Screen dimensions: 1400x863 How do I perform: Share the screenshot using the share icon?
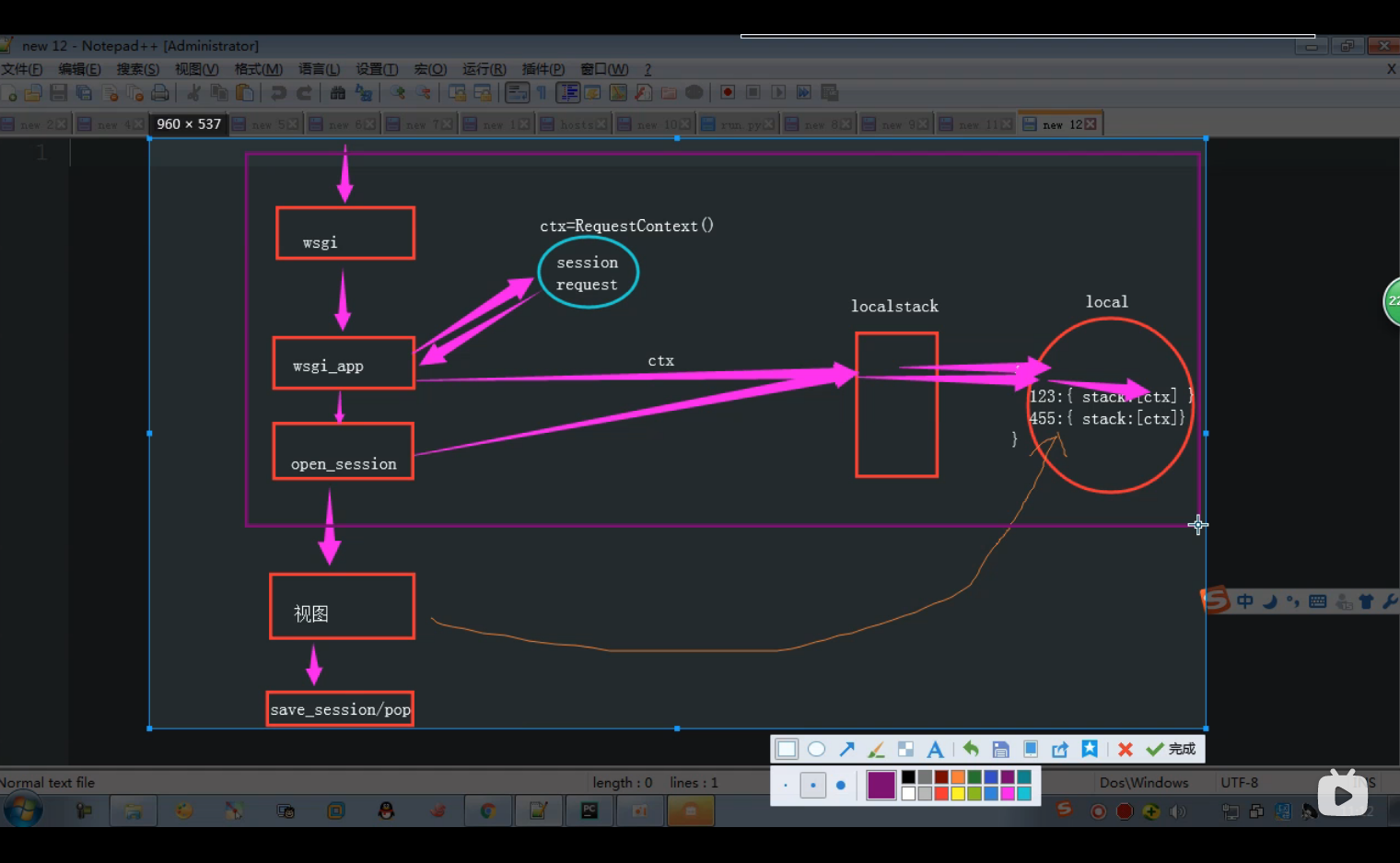tap(1060, 749)
